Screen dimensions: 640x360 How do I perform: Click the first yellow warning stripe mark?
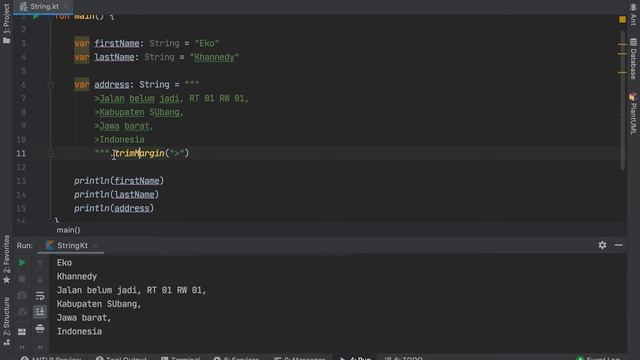(x=622, y=44)
